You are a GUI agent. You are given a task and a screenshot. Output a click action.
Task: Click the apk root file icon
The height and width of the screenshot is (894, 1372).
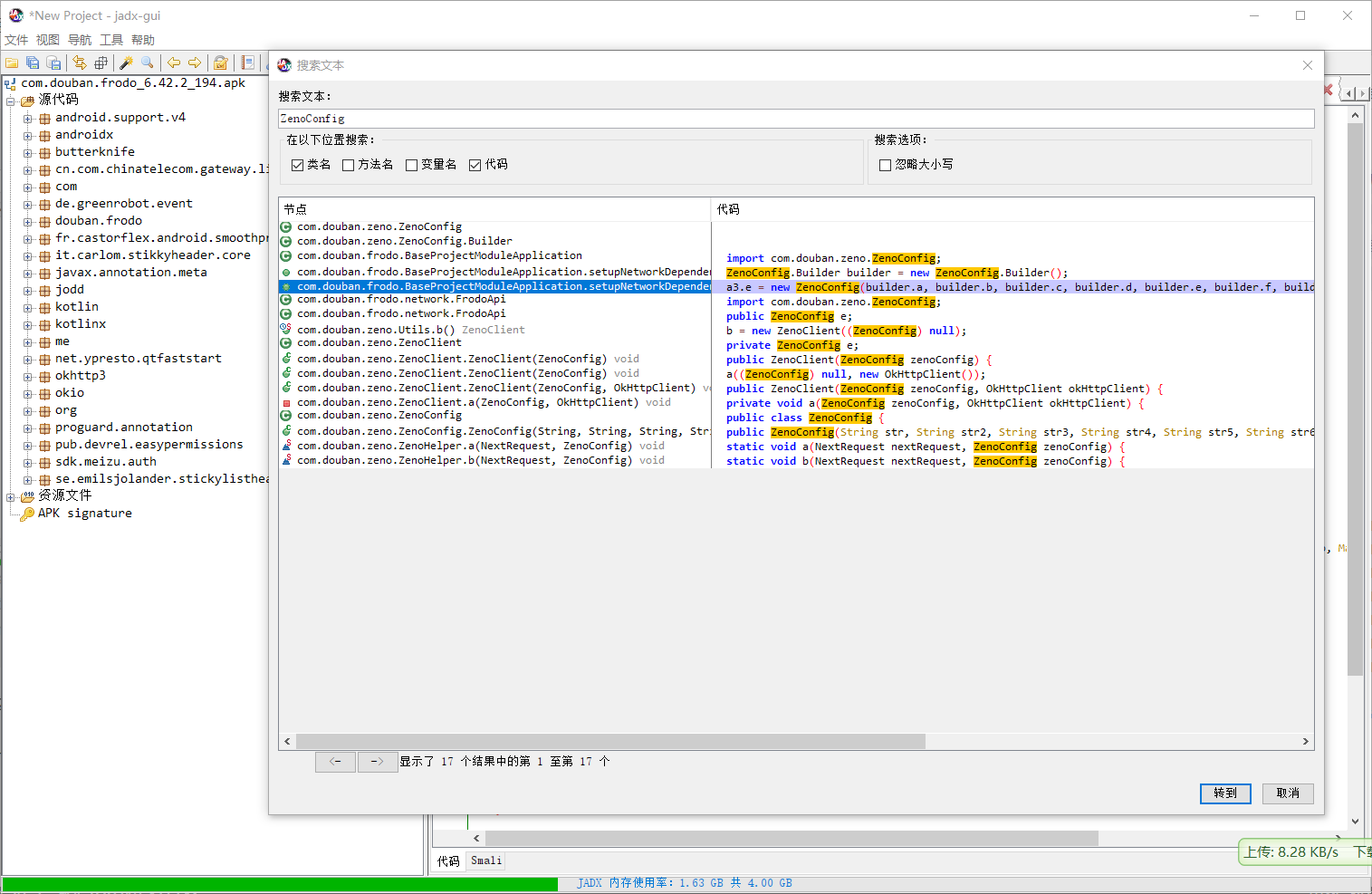11,83
